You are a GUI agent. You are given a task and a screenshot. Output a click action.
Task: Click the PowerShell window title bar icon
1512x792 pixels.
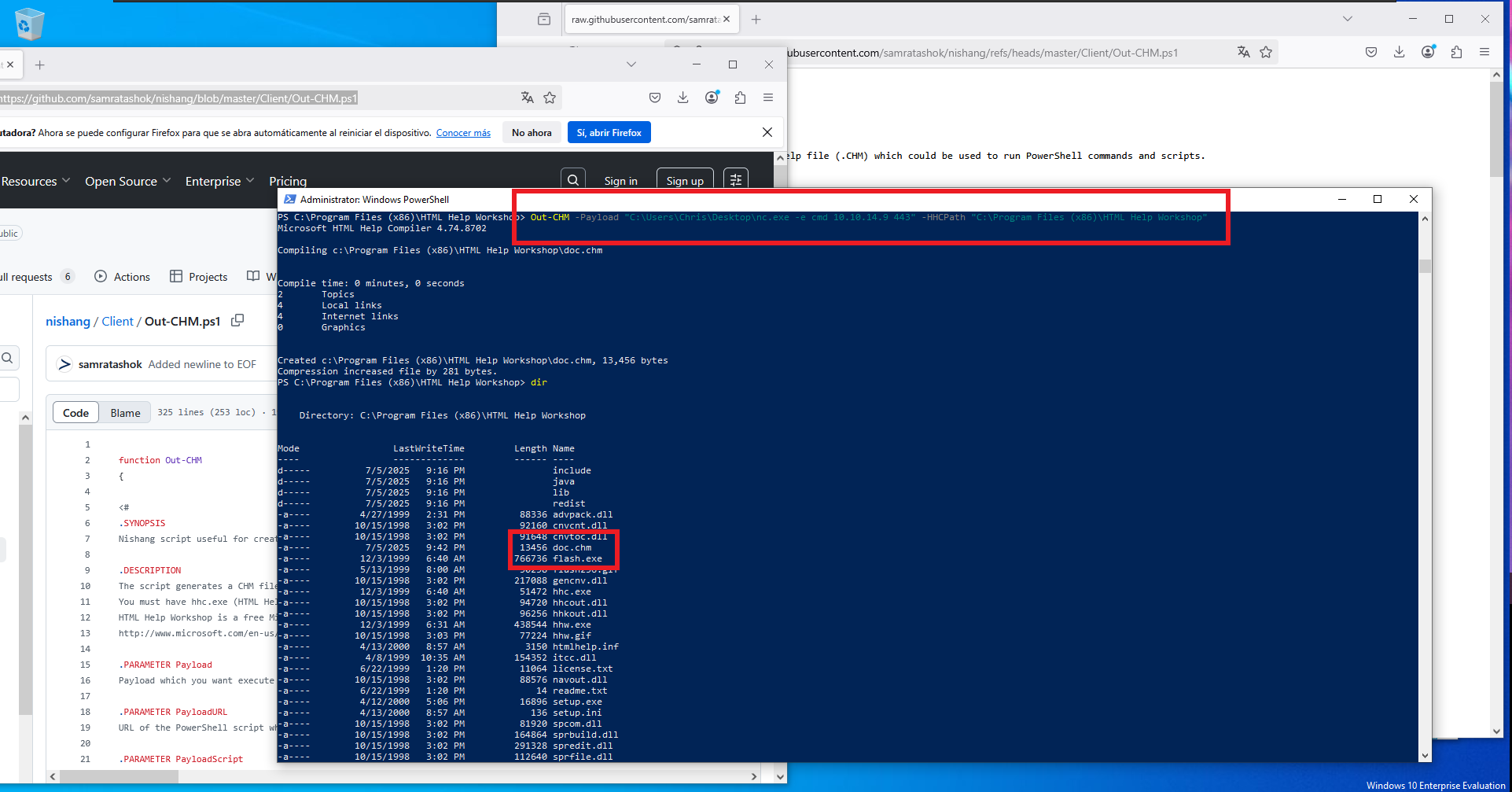290,199
